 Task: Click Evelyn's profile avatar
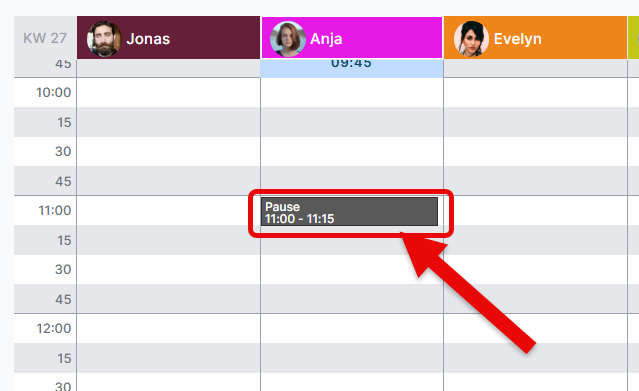(x=471, y=39)
